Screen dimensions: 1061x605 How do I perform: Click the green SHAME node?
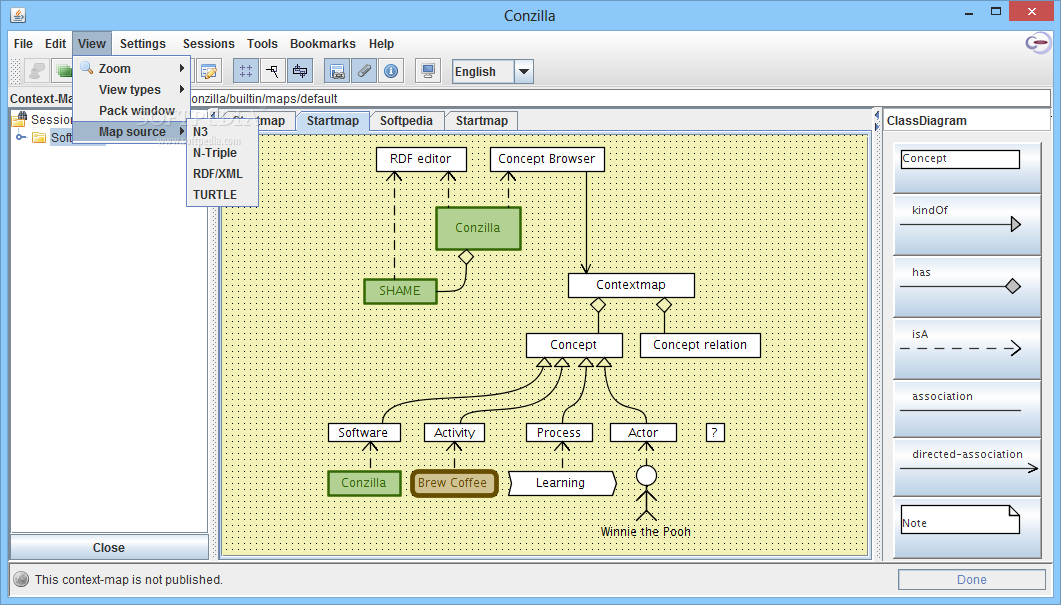point(400,291)
